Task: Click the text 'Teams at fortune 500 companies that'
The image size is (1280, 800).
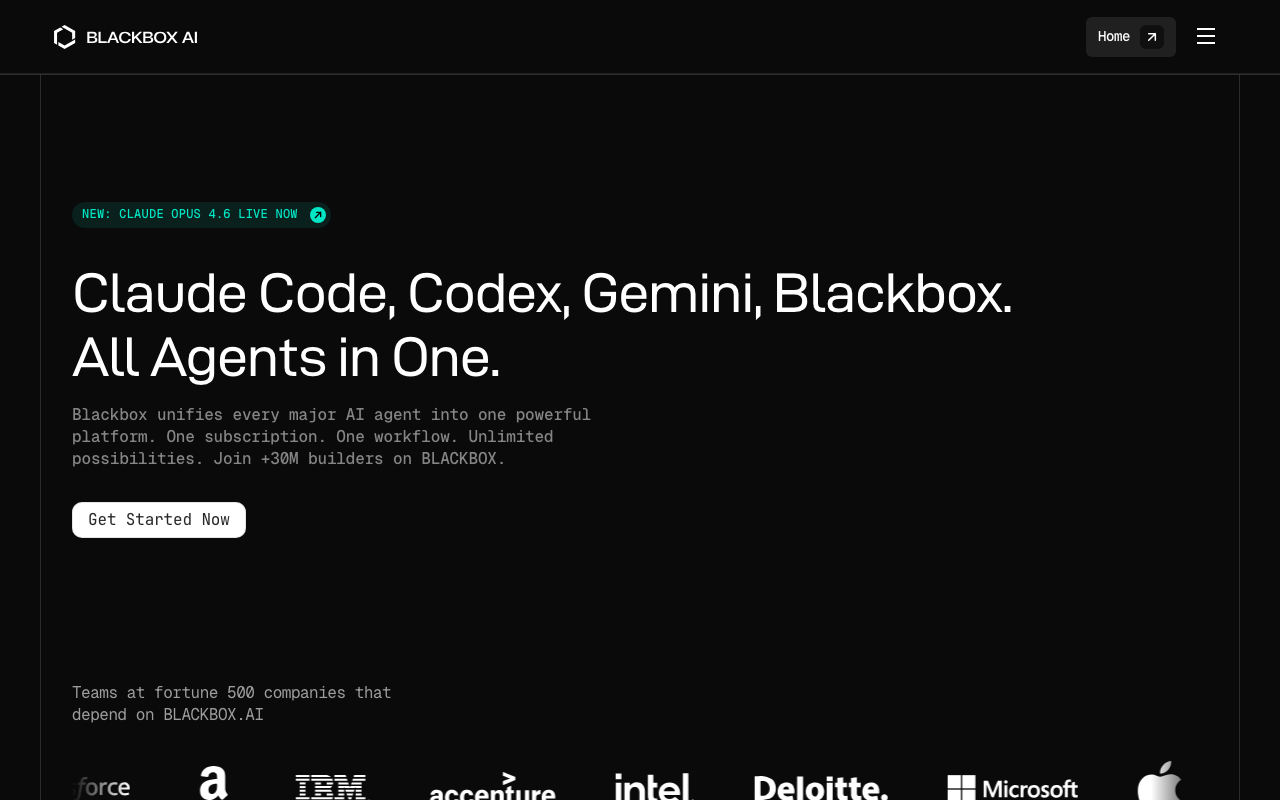Action: [x=231, y=692]
